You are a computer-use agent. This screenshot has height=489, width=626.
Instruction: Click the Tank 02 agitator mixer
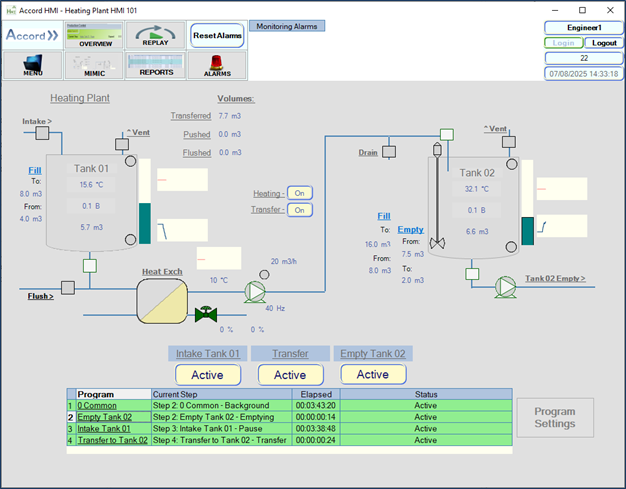(x=437, y=196)
